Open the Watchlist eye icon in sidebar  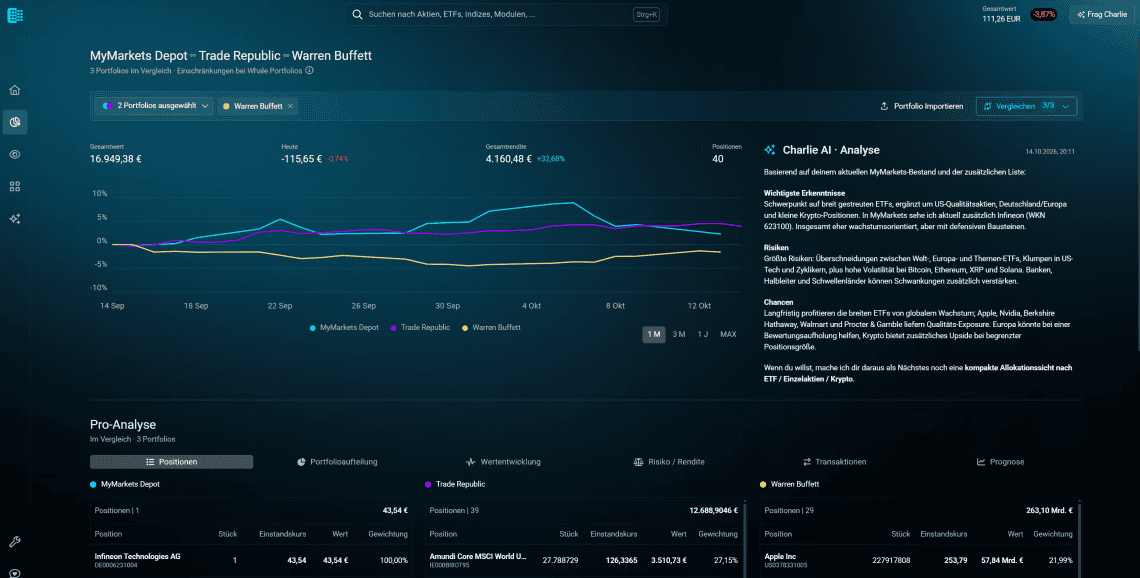[x=15, y=154]
